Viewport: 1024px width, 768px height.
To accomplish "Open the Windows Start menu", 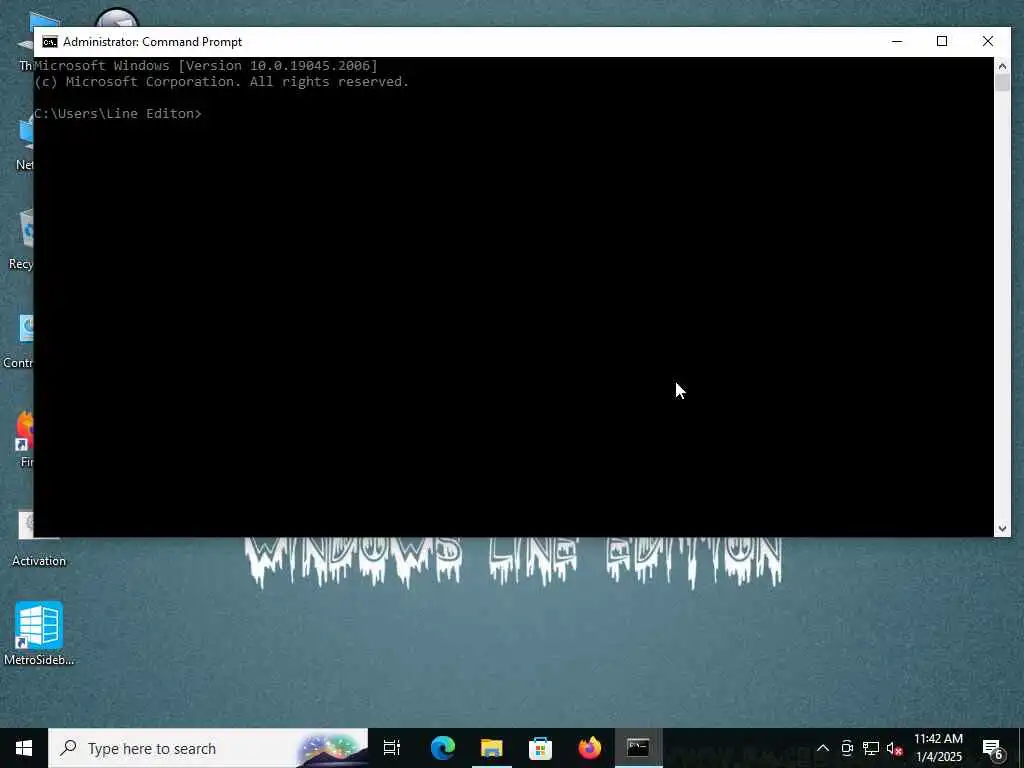I will pos(24,748).
